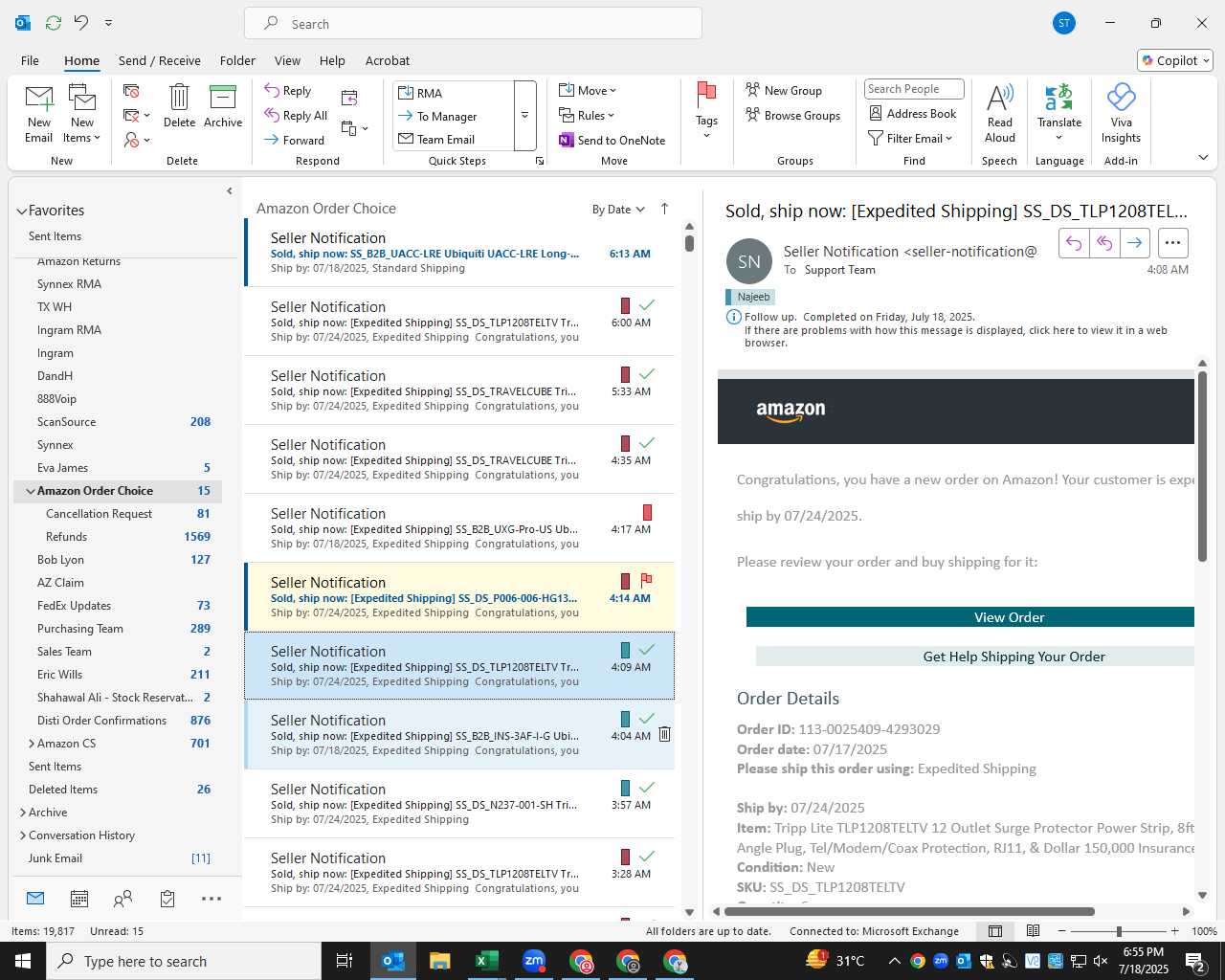
Task: Open File Explorer from the taskbar
Action: pos(439,961)
